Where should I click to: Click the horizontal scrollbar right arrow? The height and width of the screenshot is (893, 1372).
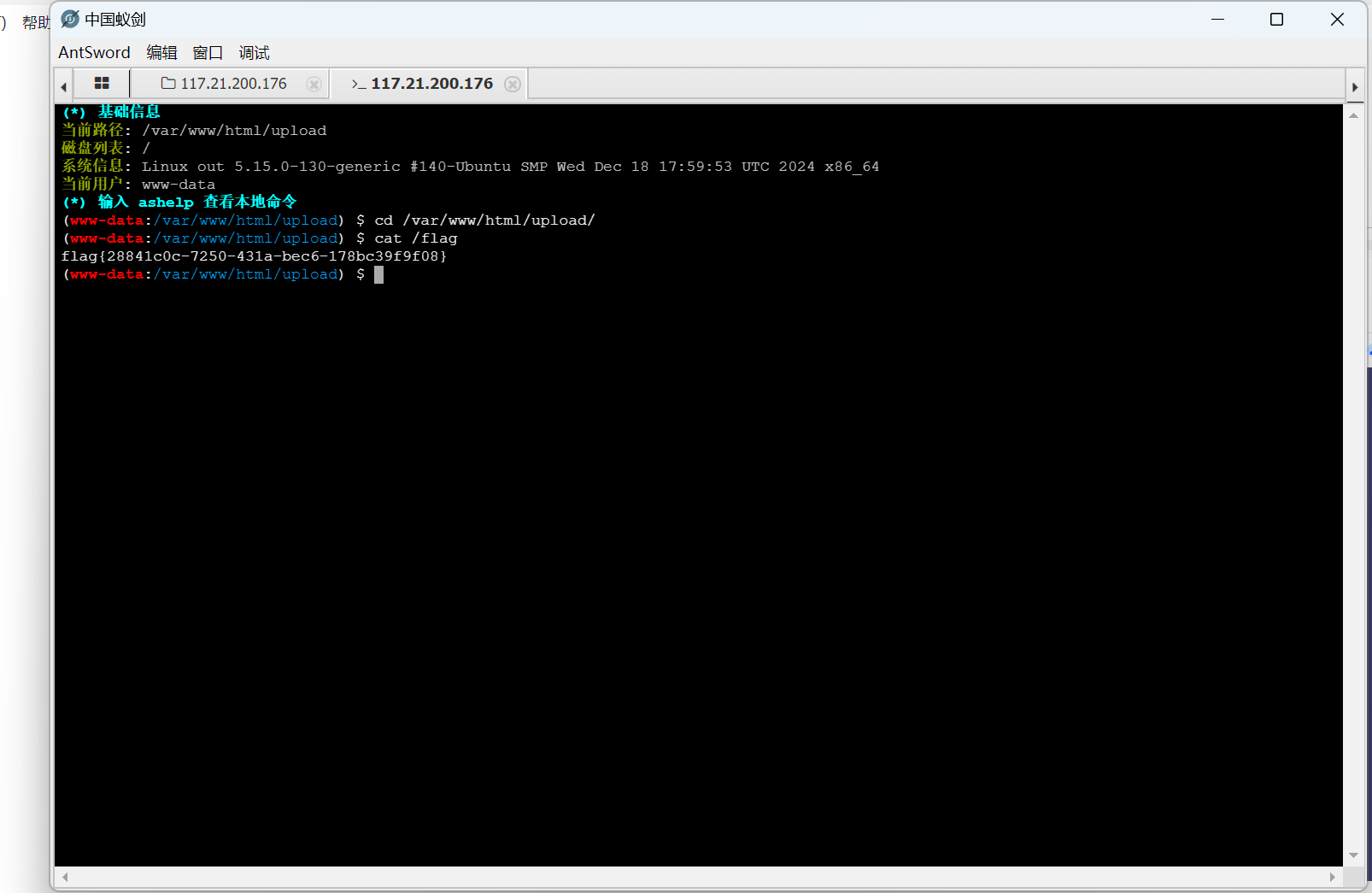1332,877
